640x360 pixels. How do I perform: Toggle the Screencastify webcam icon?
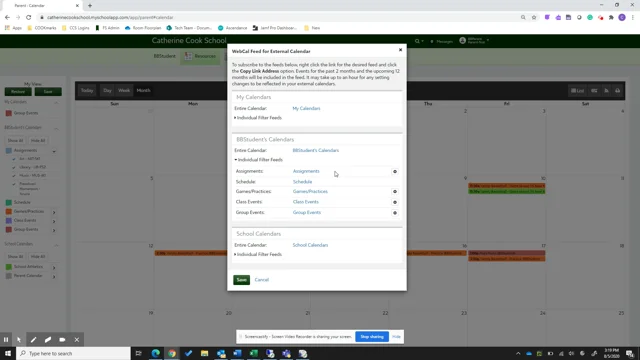coord(62,340)
